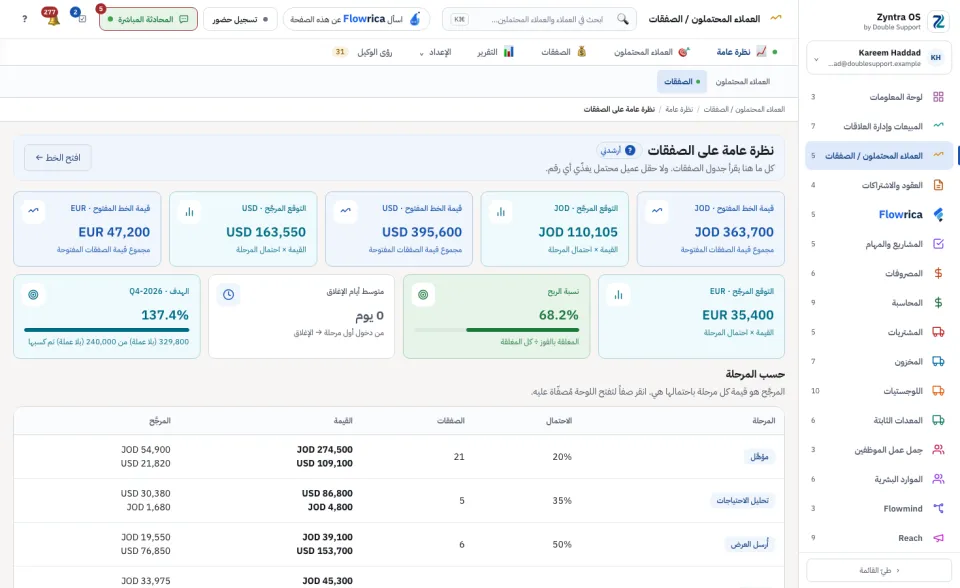Click the الهدف Q4-2026 progress bar
This screenshot has height=588, width=960.
(x=107, y=330)
